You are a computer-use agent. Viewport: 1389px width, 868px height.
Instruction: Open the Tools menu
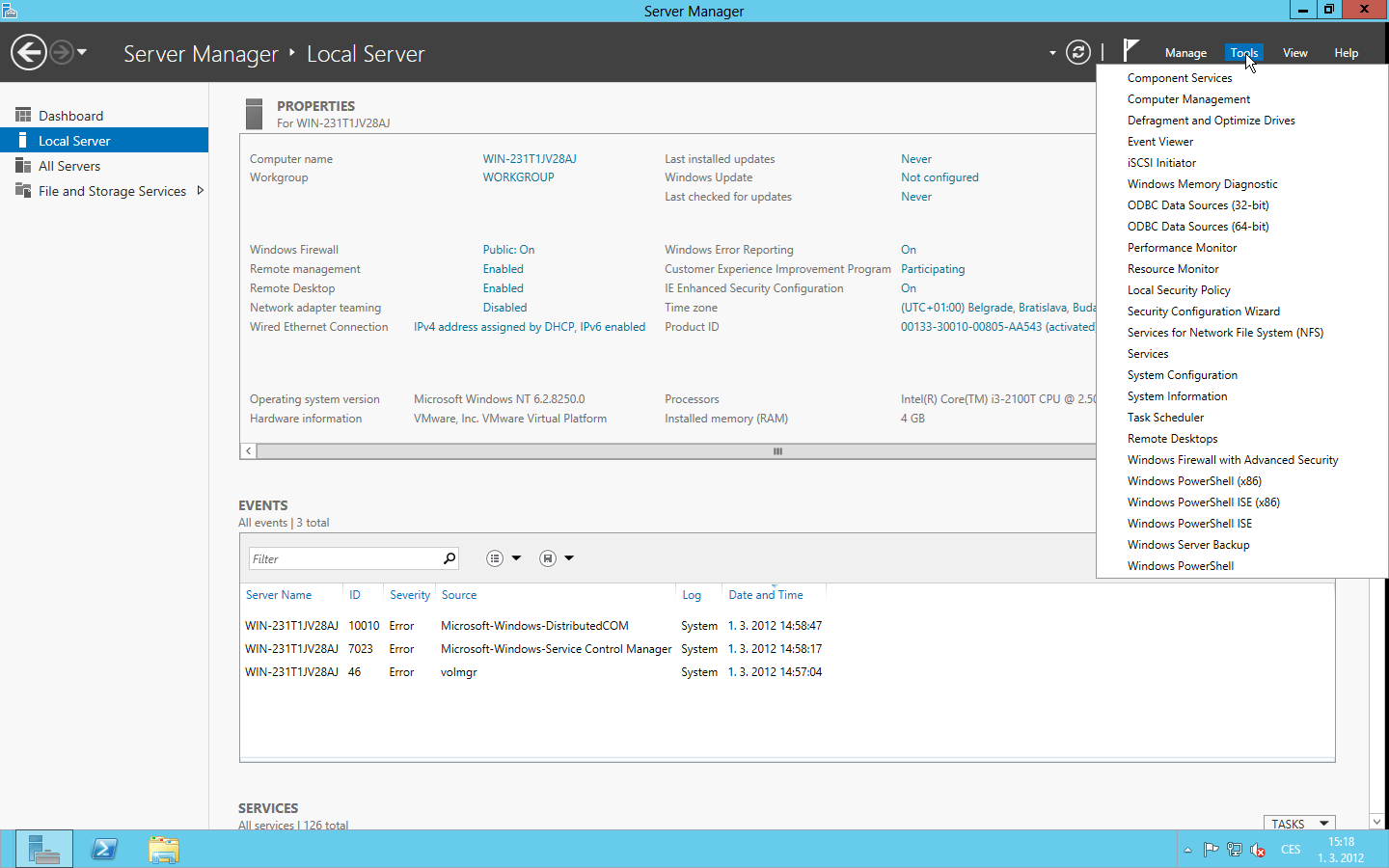coord(1243,53)
